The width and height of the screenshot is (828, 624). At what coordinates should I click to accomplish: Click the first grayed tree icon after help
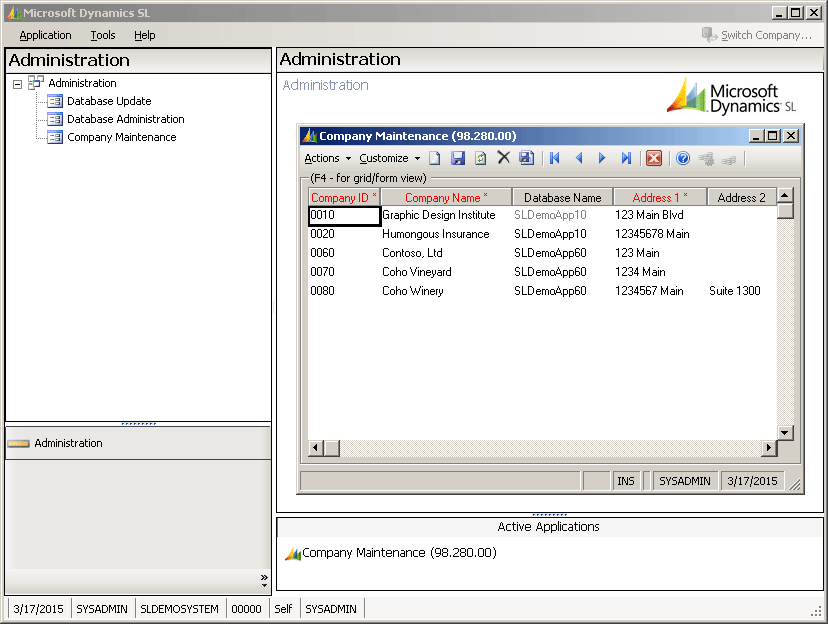(x=706, y=158)
